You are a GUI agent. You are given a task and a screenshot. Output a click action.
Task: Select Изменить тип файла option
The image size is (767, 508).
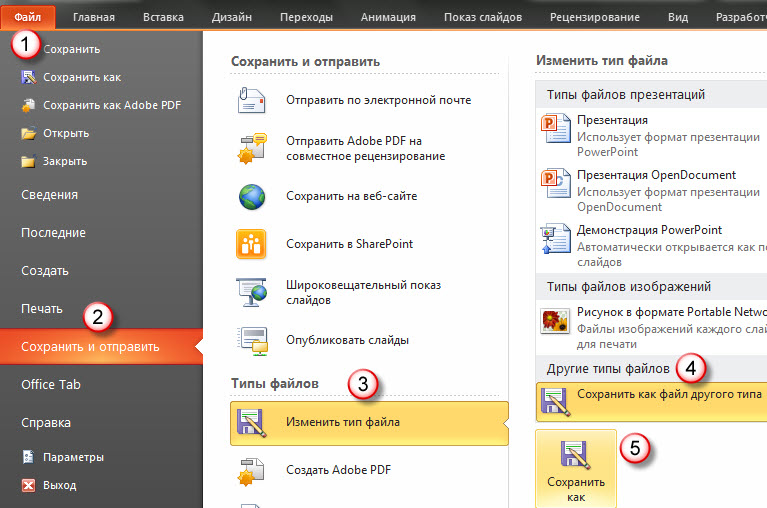(369, 423)
